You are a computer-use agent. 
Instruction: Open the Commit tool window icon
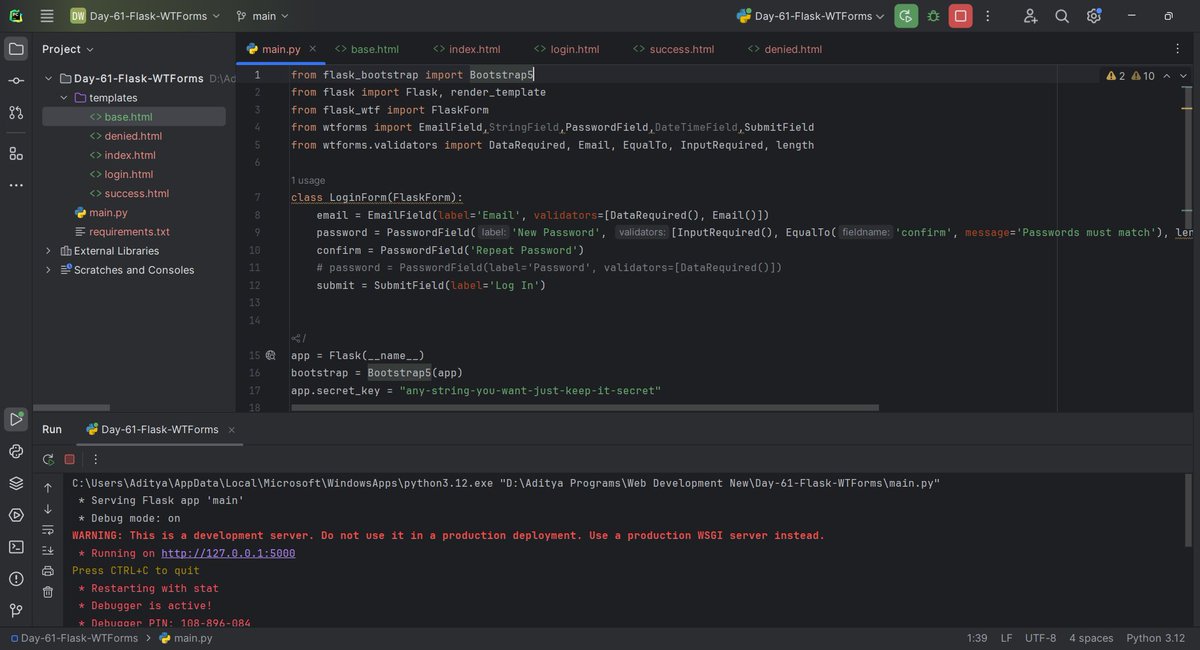pyautogui.click(x=16, y=80)
